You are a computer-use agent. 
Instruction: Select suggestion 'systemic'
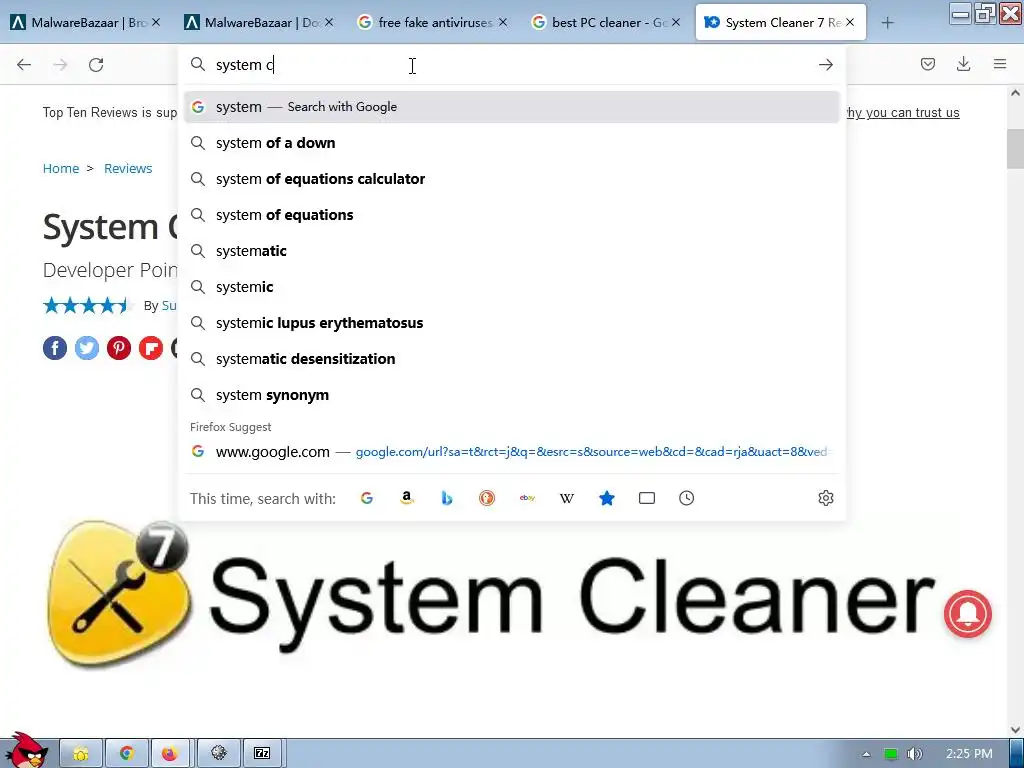(511, 287)
